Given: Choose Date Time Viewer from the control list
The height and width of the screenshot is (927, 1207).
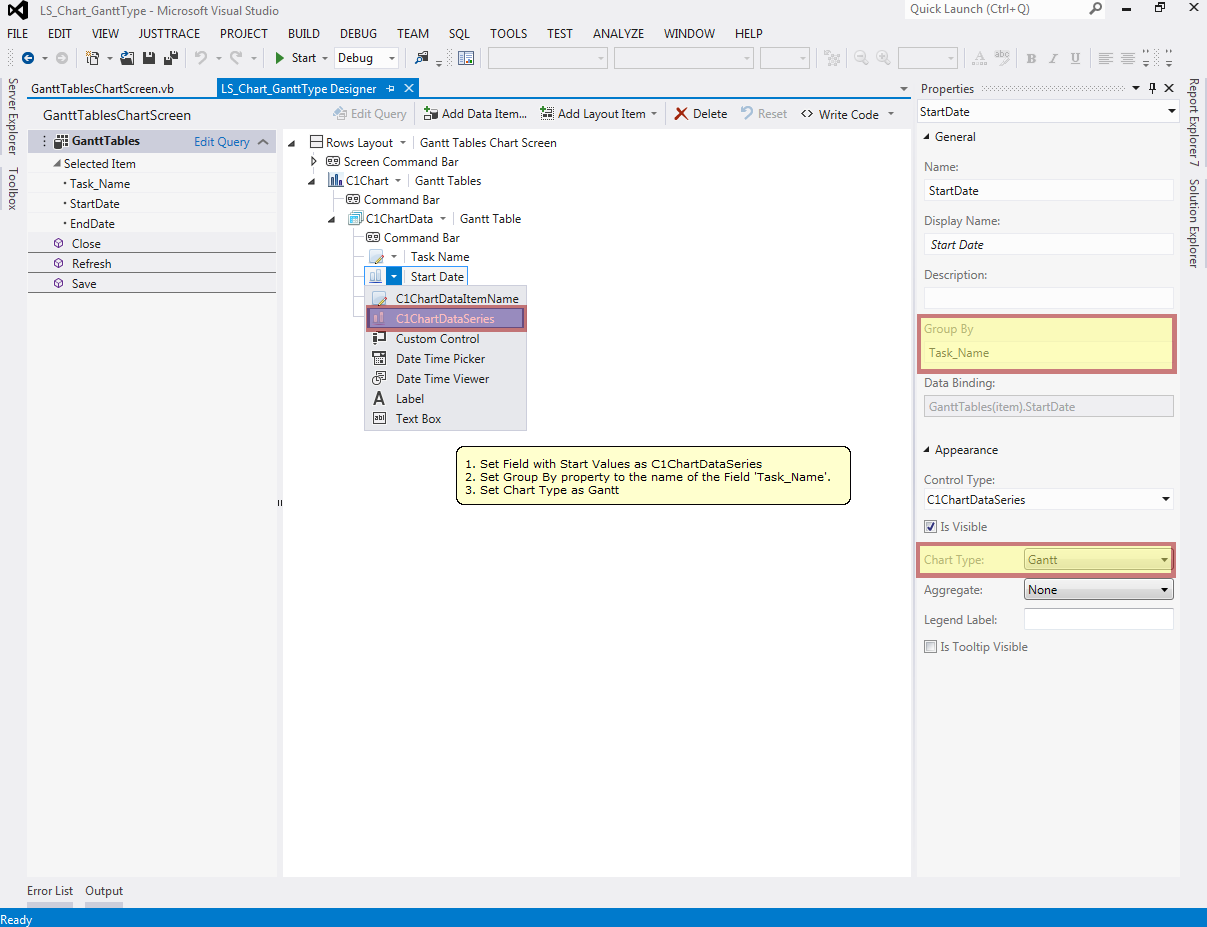Looking at the screenshot, I should coord(445,379).
